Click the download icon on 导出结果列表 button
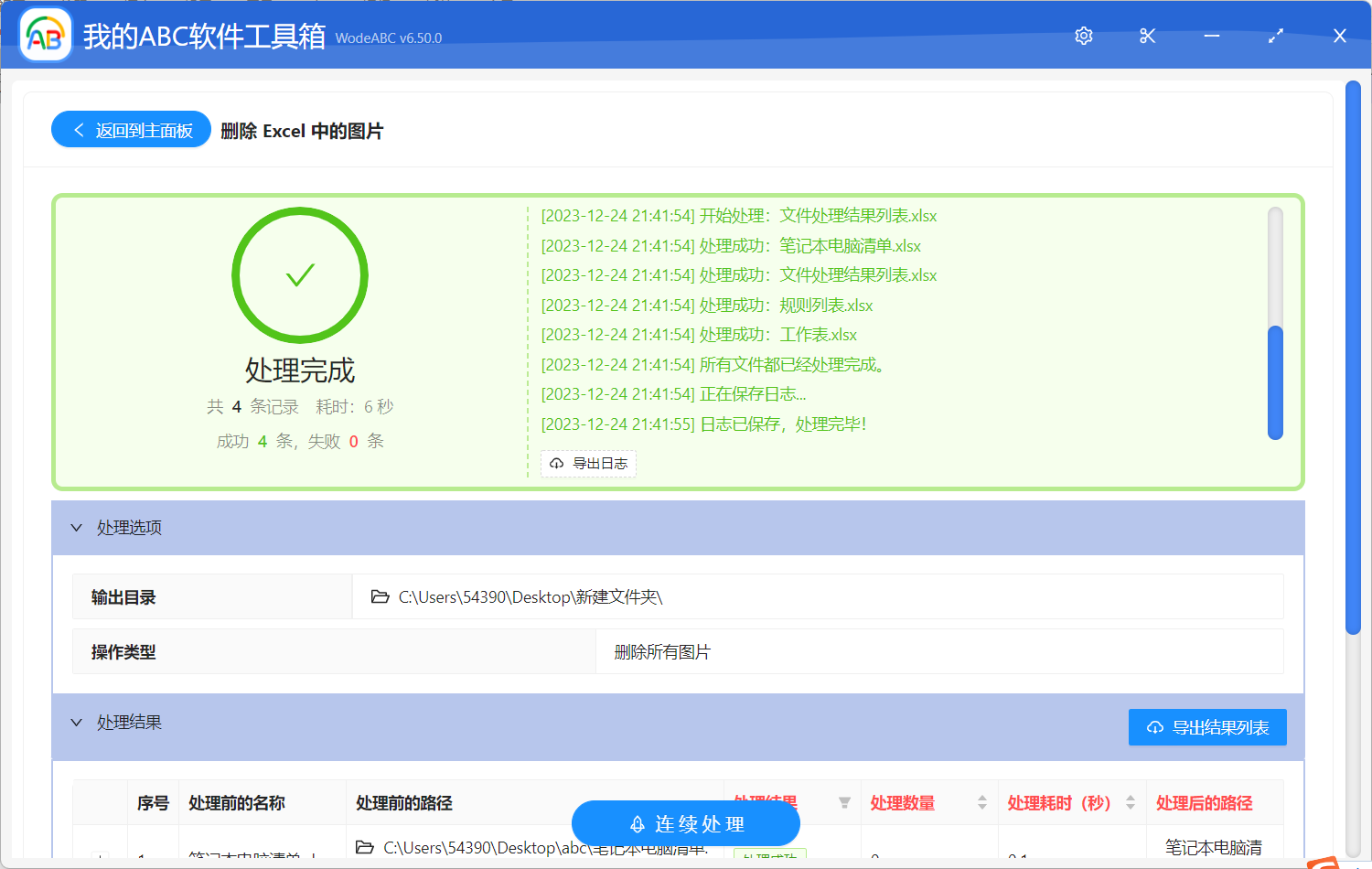 click(x=1153, y=726)
